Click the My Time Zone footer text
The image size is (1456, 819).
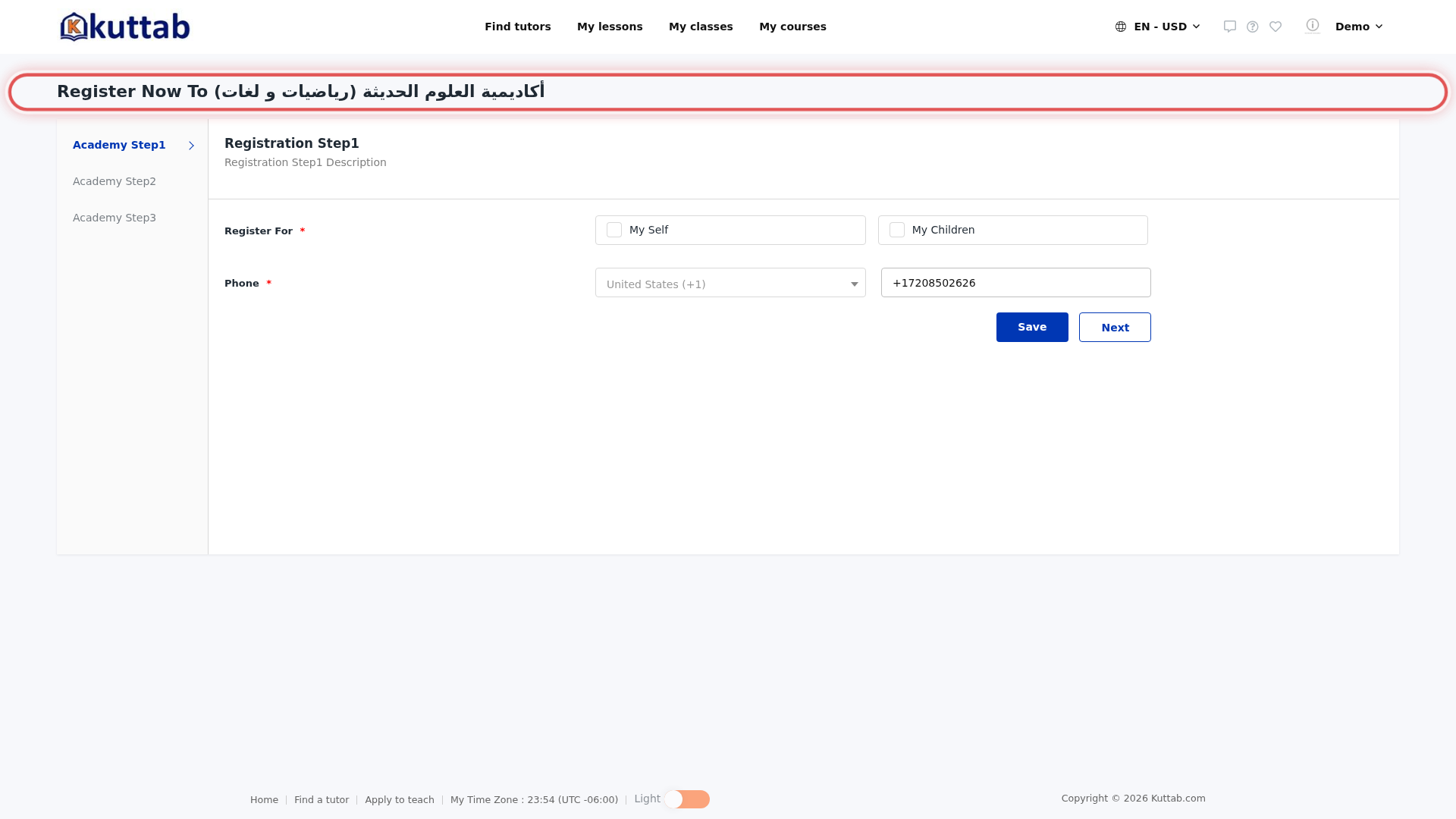[x=534, y=800]
